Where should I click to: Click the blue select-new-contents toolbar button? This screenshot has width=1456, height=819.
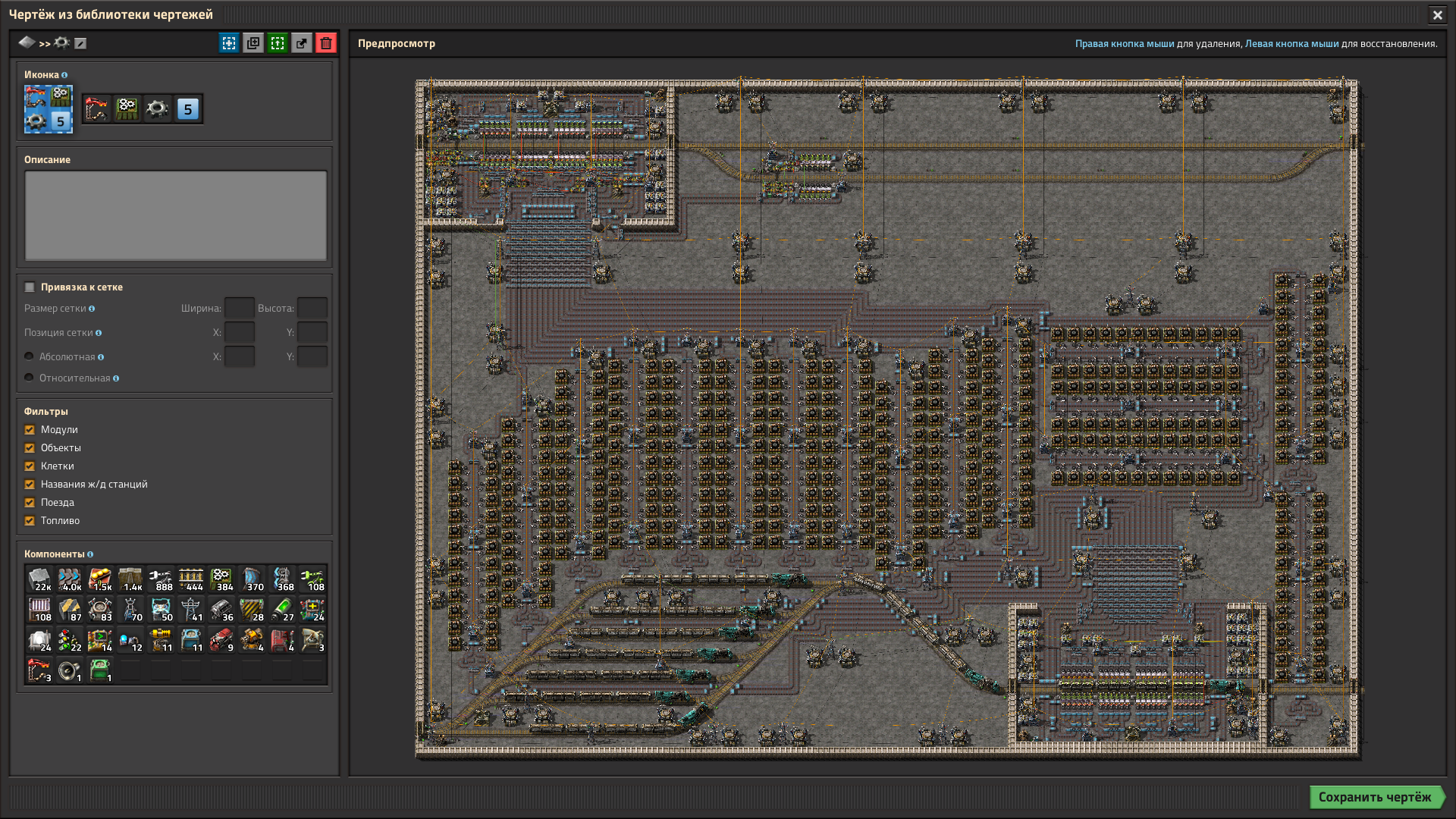tap(229, 43)
